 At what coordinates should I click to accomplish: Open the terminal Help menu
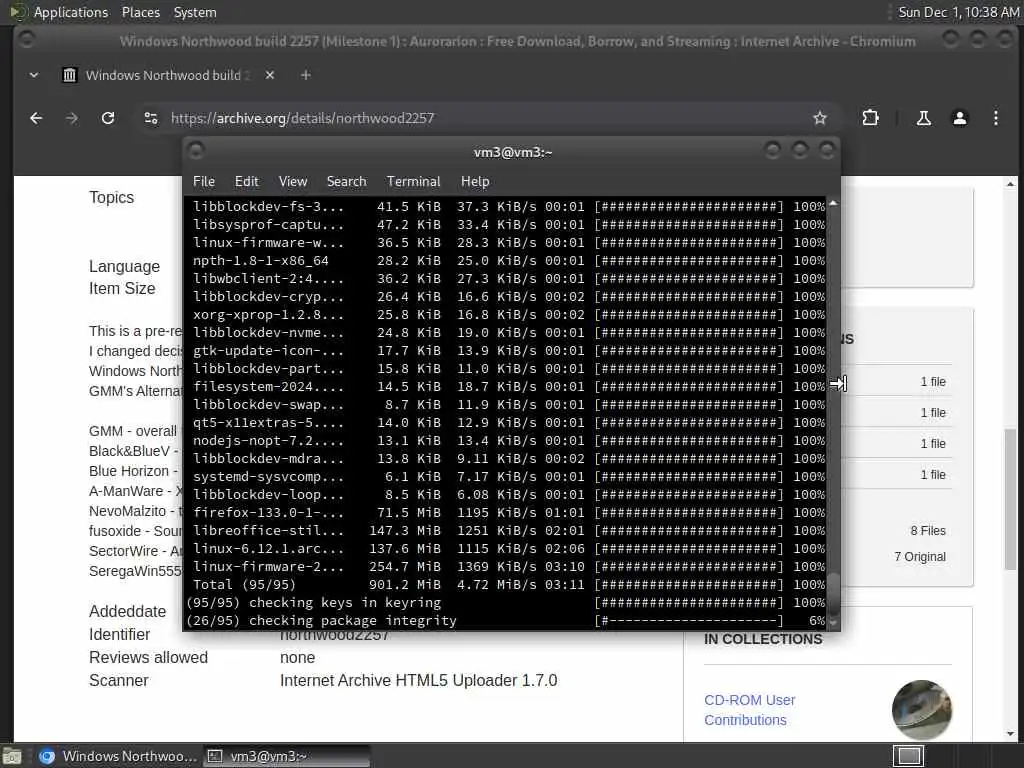(475, 182)
